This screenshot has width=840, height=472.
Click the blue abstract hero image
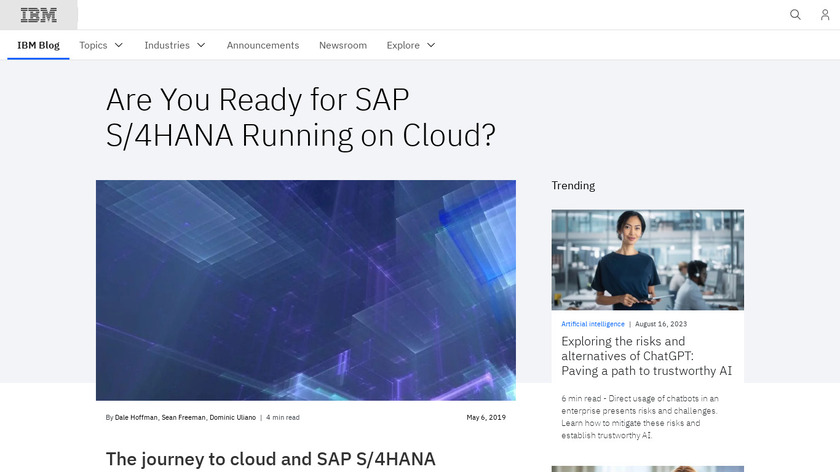306,290
